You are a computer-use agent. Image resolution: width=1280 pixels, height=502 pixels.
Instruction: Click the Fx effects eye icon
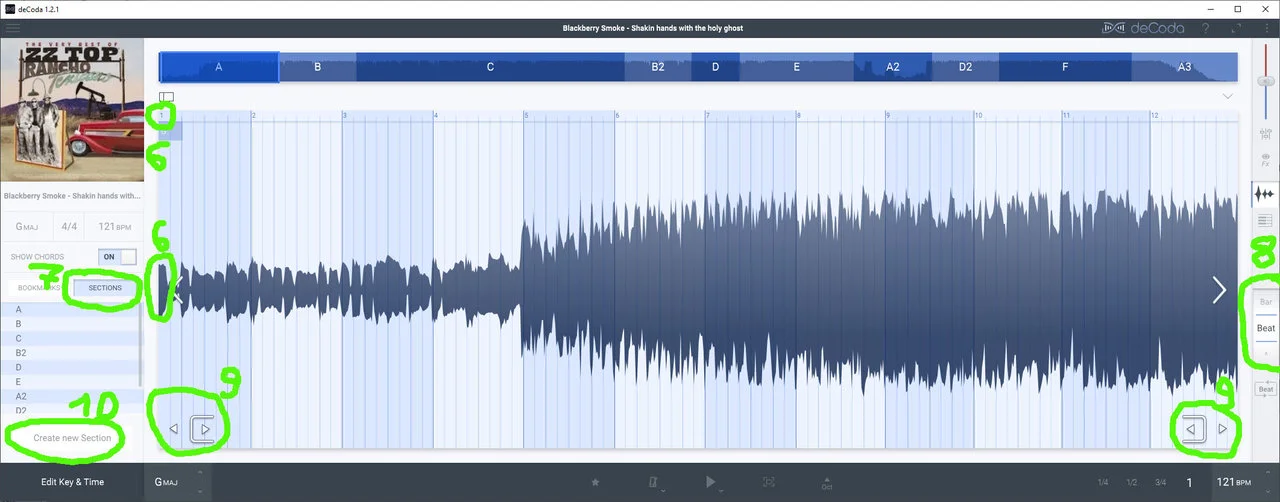pos(1266,160)
